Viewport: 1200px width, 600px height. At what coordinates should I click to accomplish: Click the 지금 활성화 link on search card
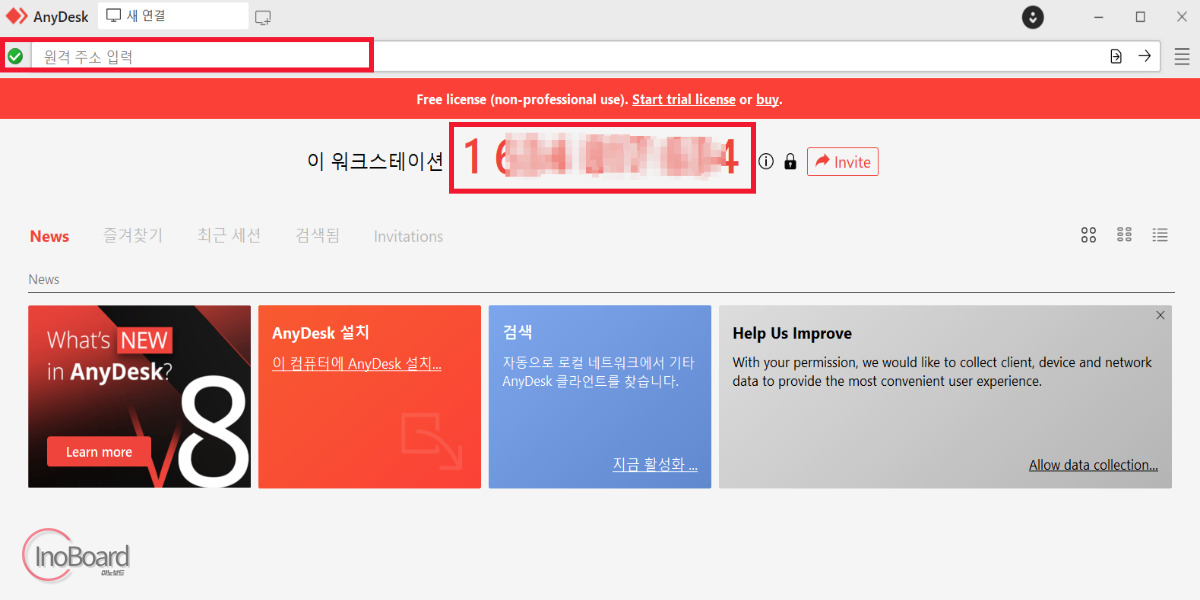[655, 465]
